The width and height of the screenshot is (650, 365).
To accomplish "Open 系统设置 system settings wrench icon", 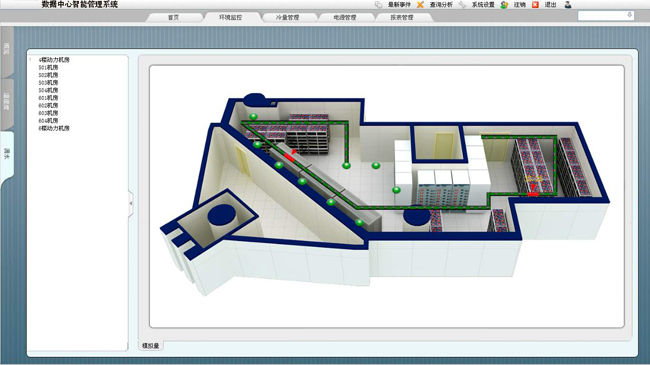I will 462,5.
